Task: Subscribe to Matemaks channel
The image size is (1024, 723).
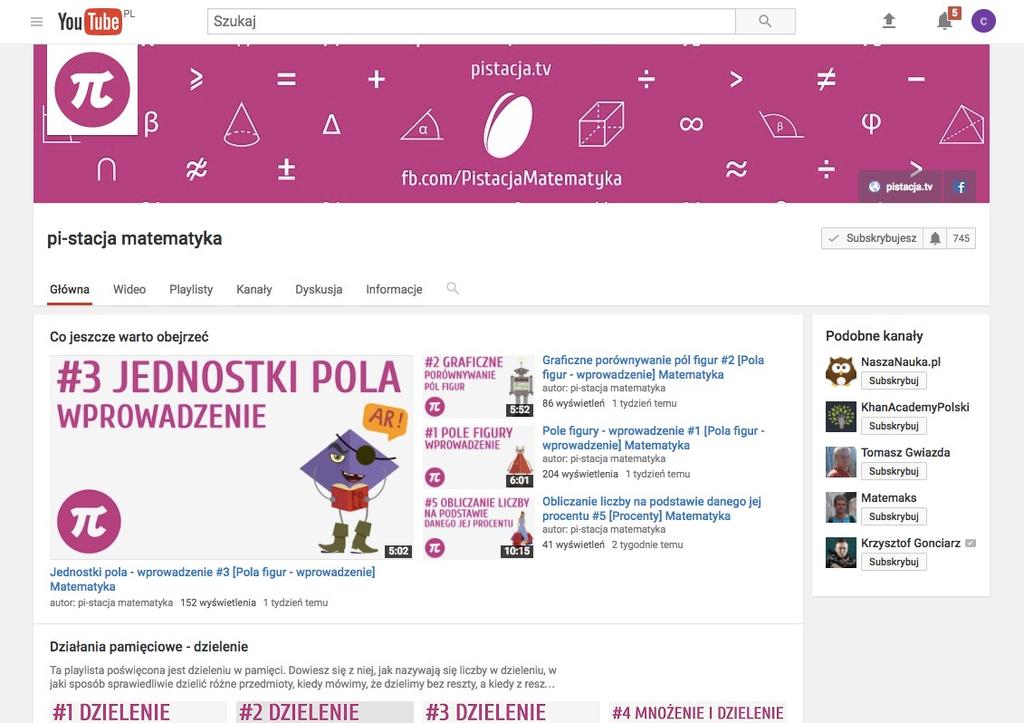Action: (x=893, y=517)
